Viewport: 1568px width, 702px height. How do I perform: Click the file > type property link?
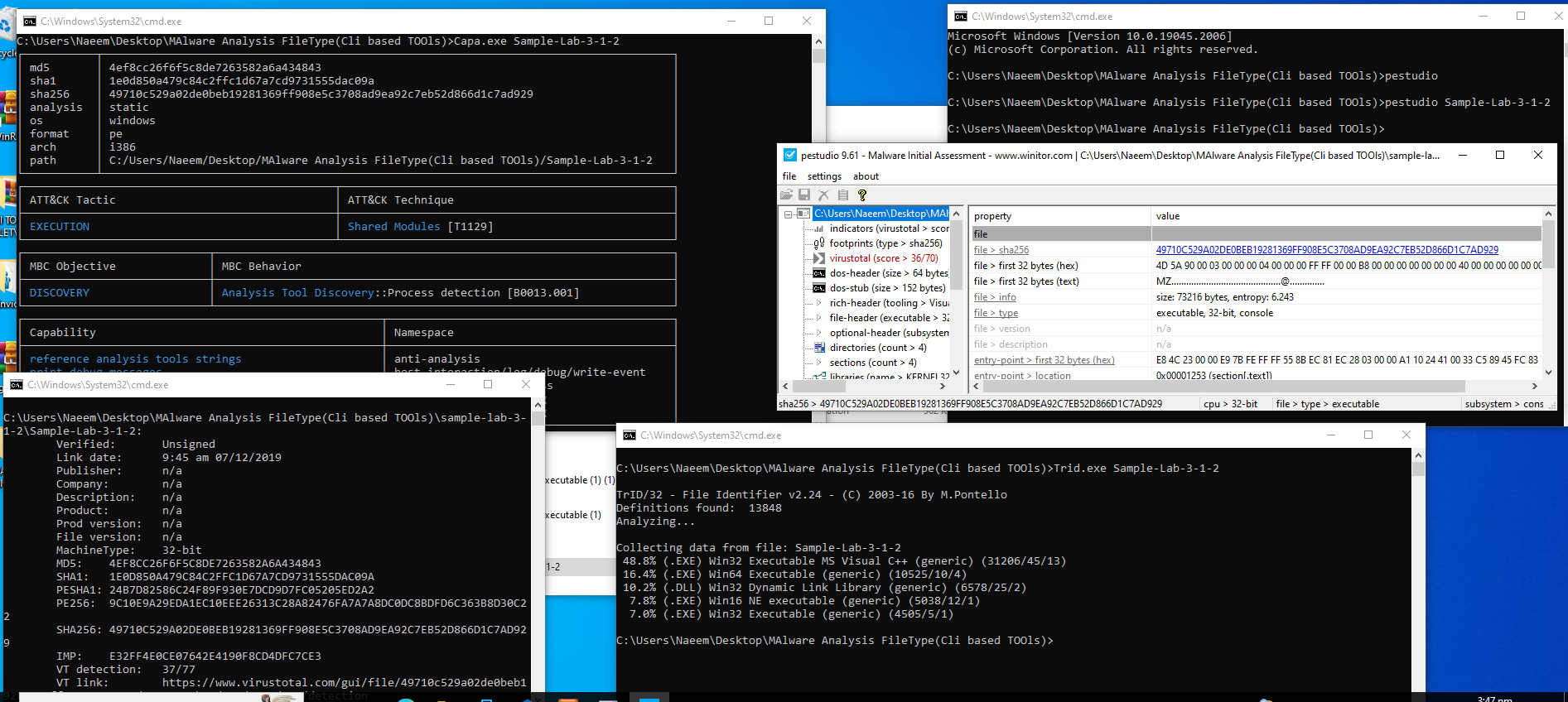click(x=996, y=313)
